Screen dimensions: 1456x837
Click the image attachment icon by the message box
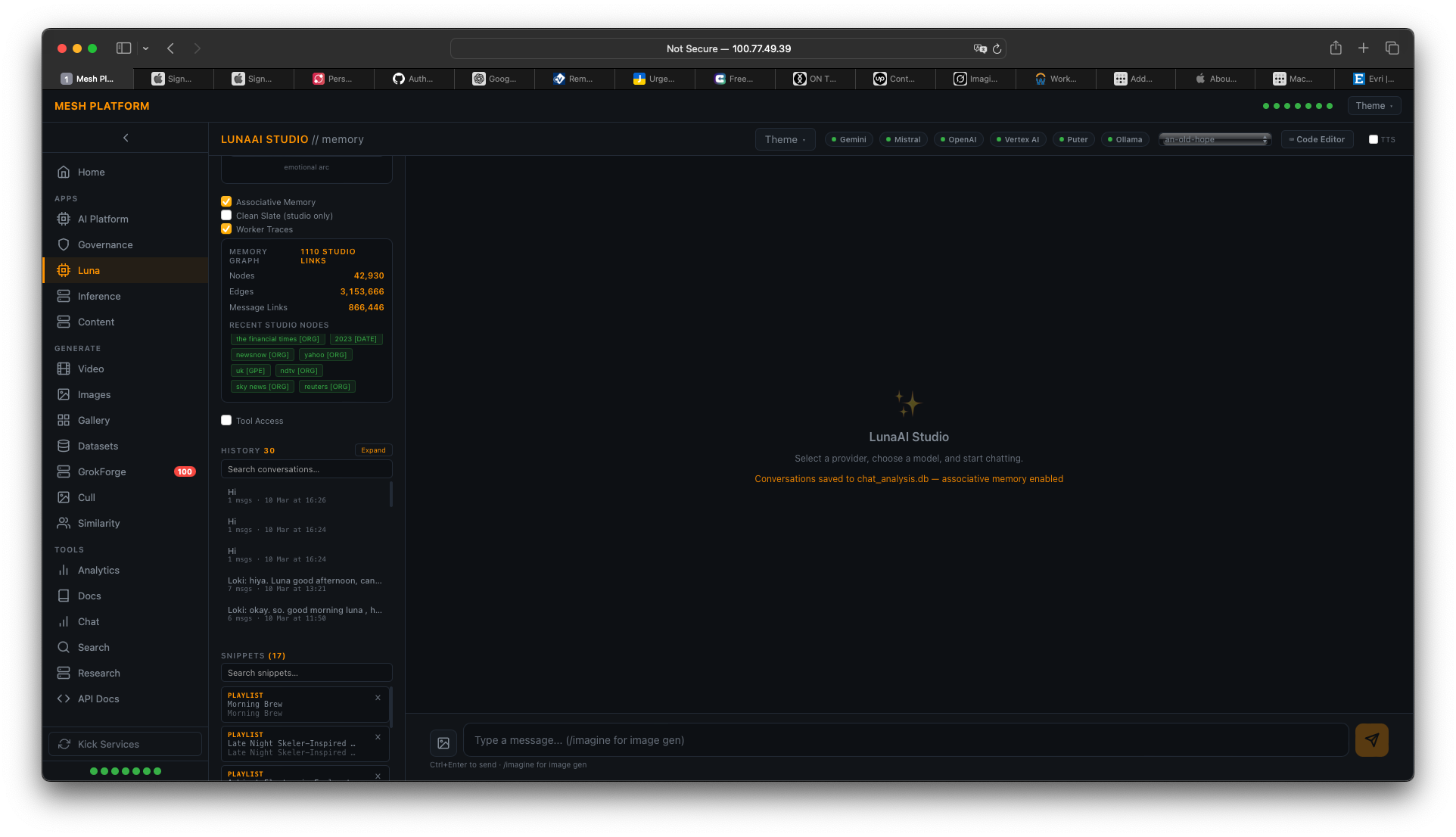pos(443,743)
